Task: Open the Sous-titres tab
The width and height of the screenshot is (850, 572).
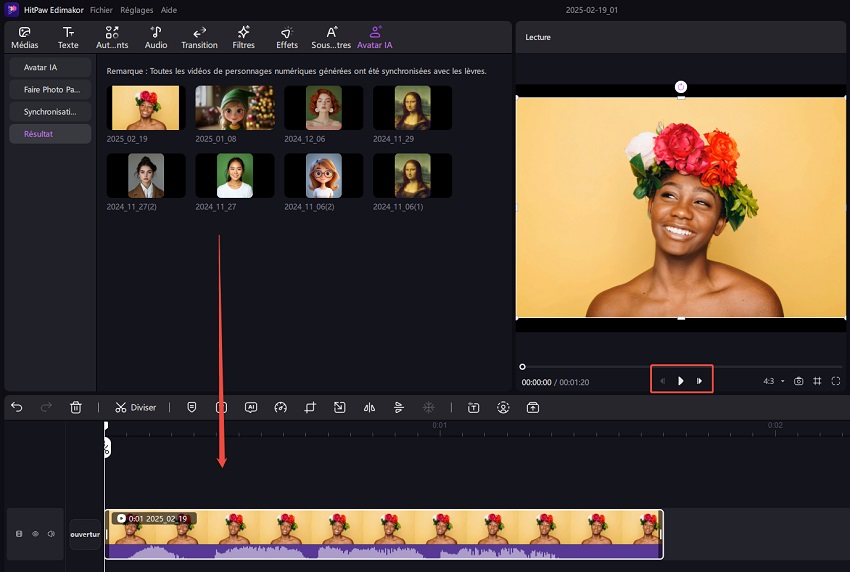Action: click(x=331, y=37)
